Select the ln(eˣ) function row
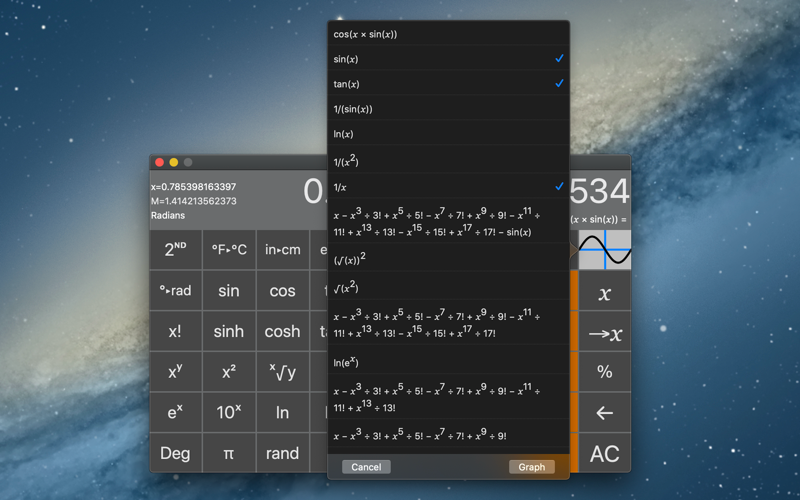Viewport: 800px width, 500px height. (x=448, y=360)
